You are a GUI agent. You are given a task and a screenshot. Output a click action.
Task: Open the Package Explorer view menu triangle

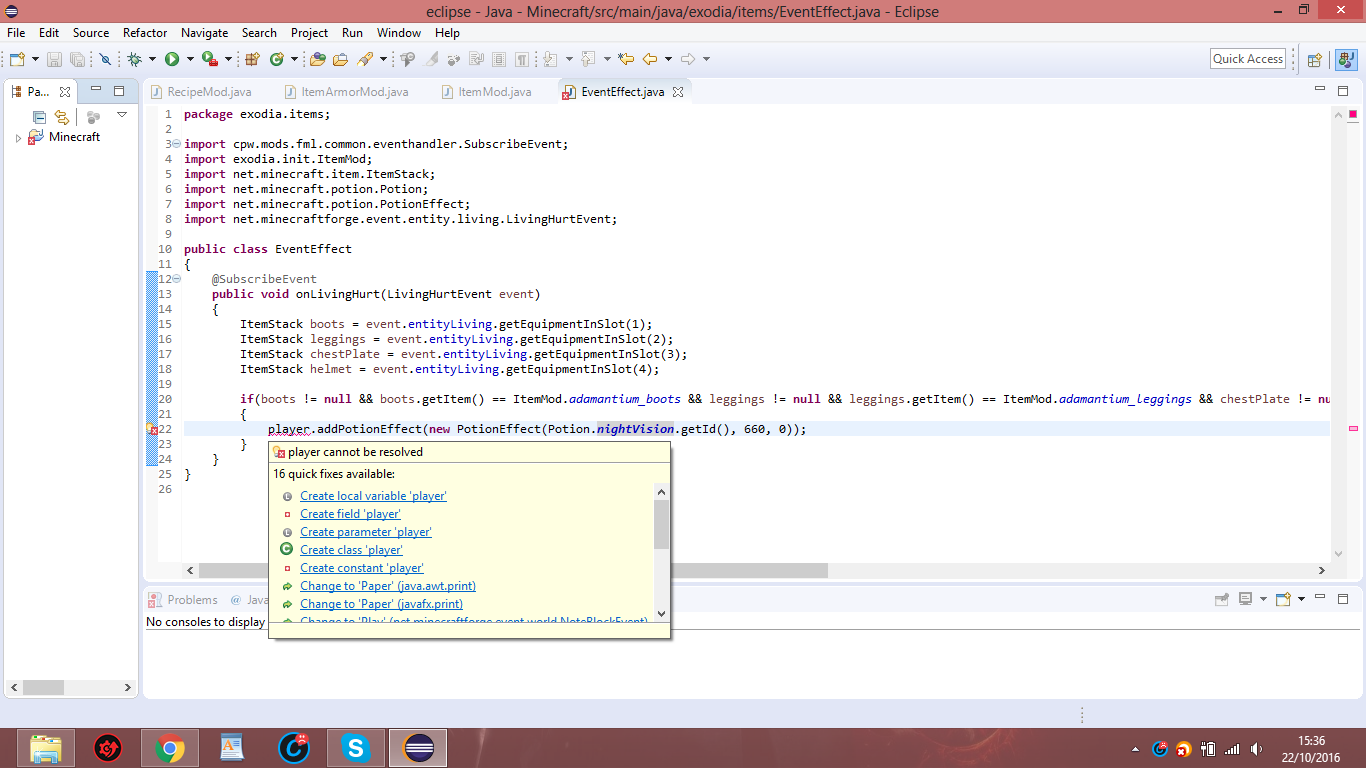122,115
